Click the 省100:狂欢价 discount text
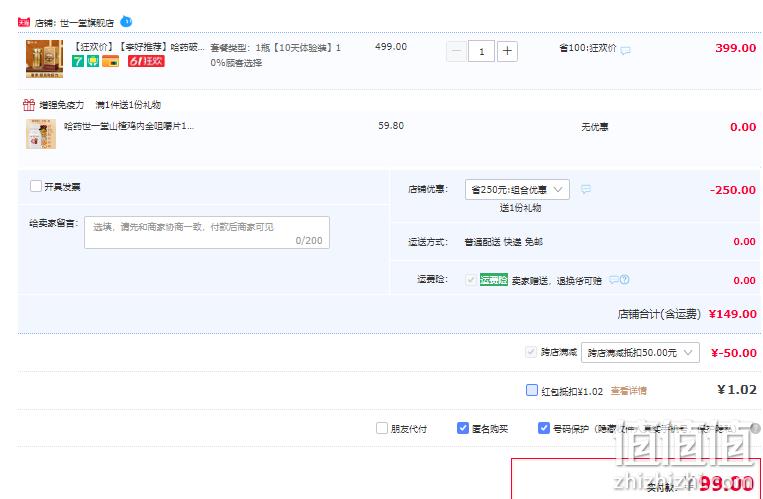This screenshot has height=499, width=763. point(587,48)
